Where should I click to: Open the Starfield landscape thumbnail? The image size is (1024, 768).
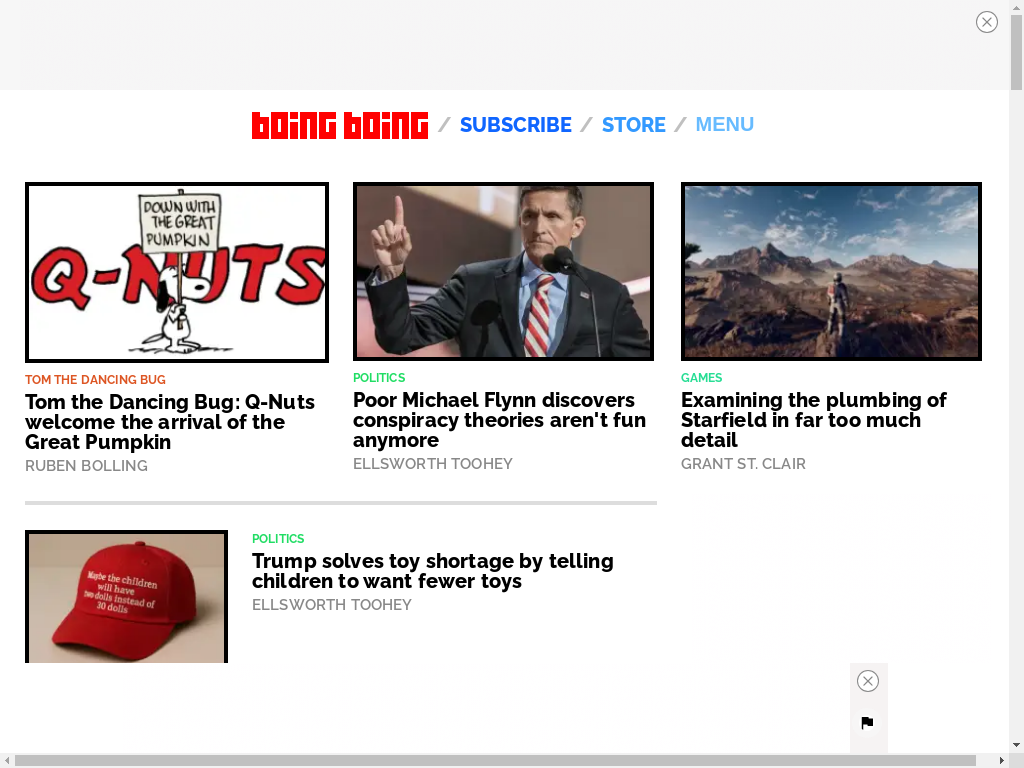[831, 271]
